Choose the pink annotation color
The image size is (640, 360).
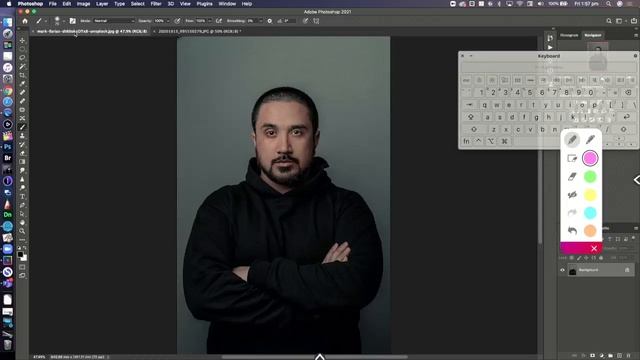pos(590,158)
